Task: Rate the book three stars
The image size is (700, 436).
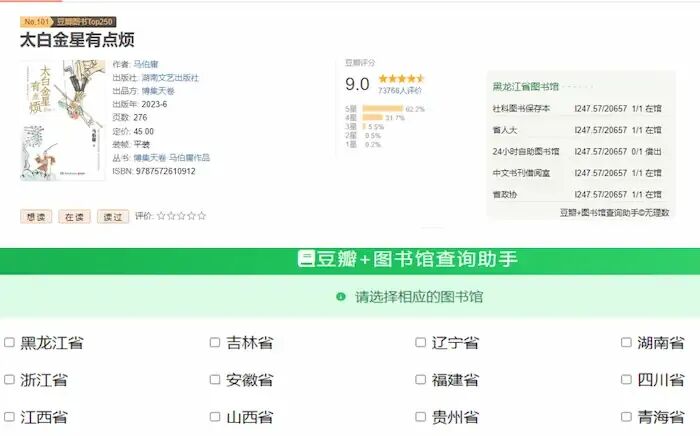Action: tap(182, 216)
